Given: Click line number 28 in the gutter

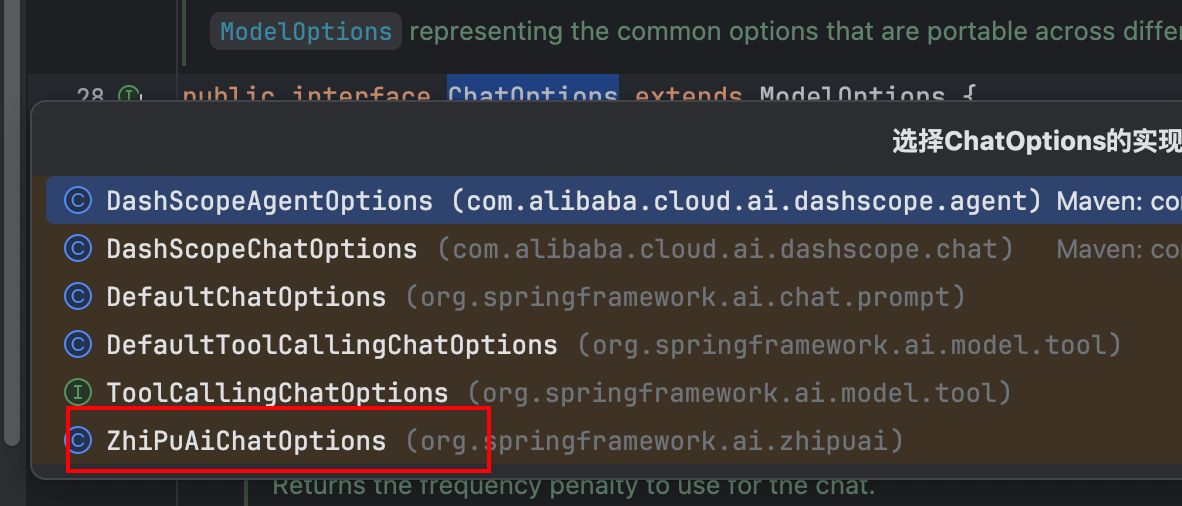Looking at the screenshot, I should pyautogui.click(x=90, y=95).
